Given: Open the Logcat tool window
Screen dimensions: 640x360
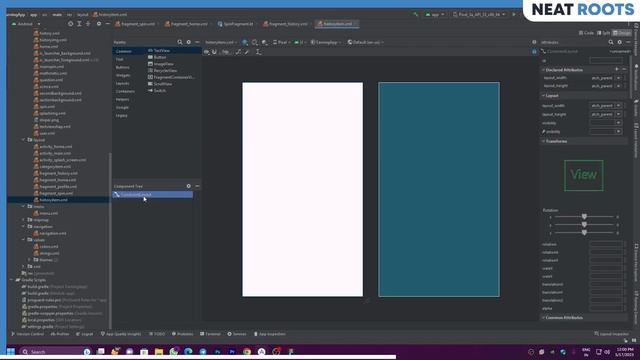Looking at the screenshot, I should tap(84, 334).
